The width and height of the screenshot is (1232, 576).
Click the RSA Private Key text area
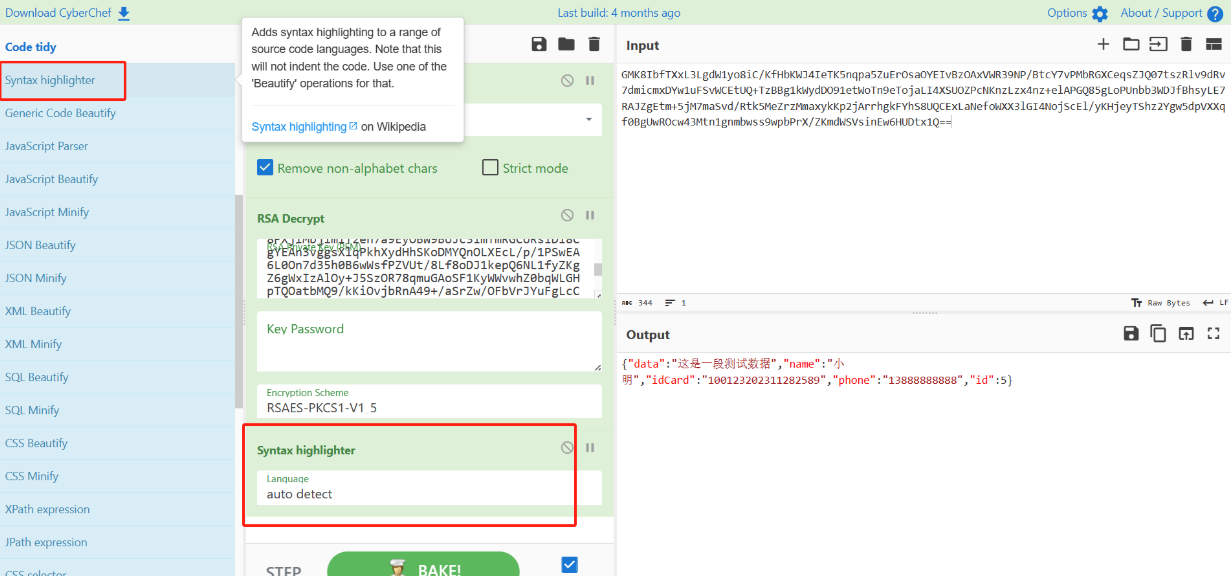[425, 268]
